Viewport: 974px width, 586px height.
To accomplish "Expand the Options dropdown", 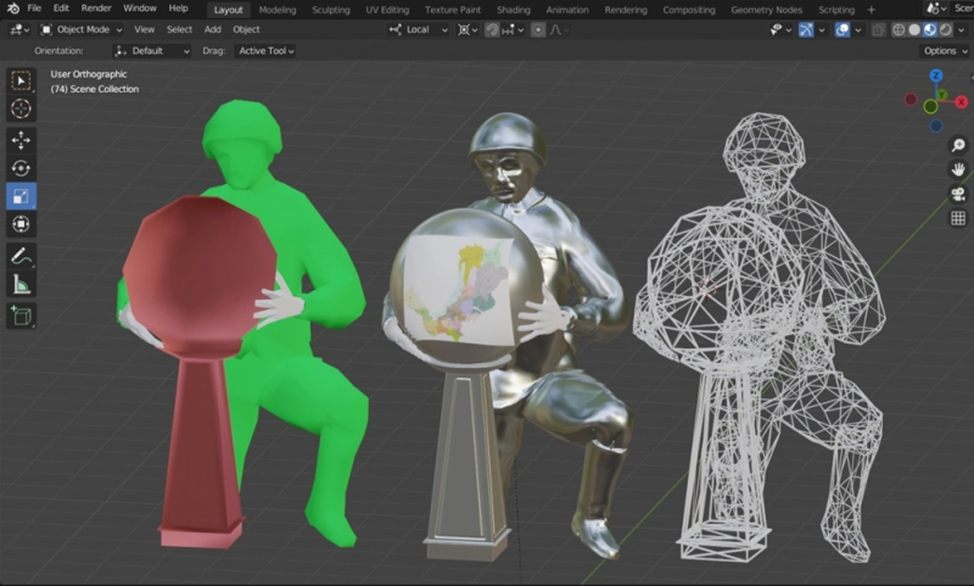I will (945, 51).
